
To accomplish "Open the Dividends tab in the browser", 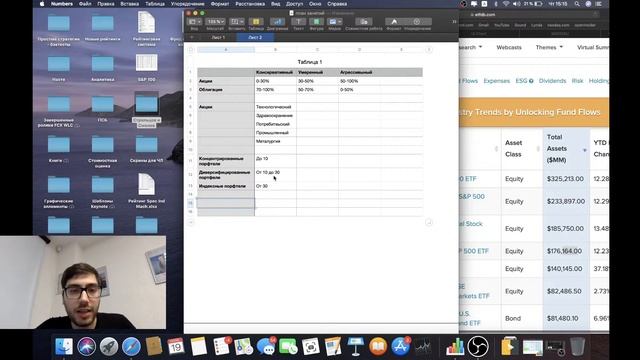I will pyautogui.click(x=552, y=81).
